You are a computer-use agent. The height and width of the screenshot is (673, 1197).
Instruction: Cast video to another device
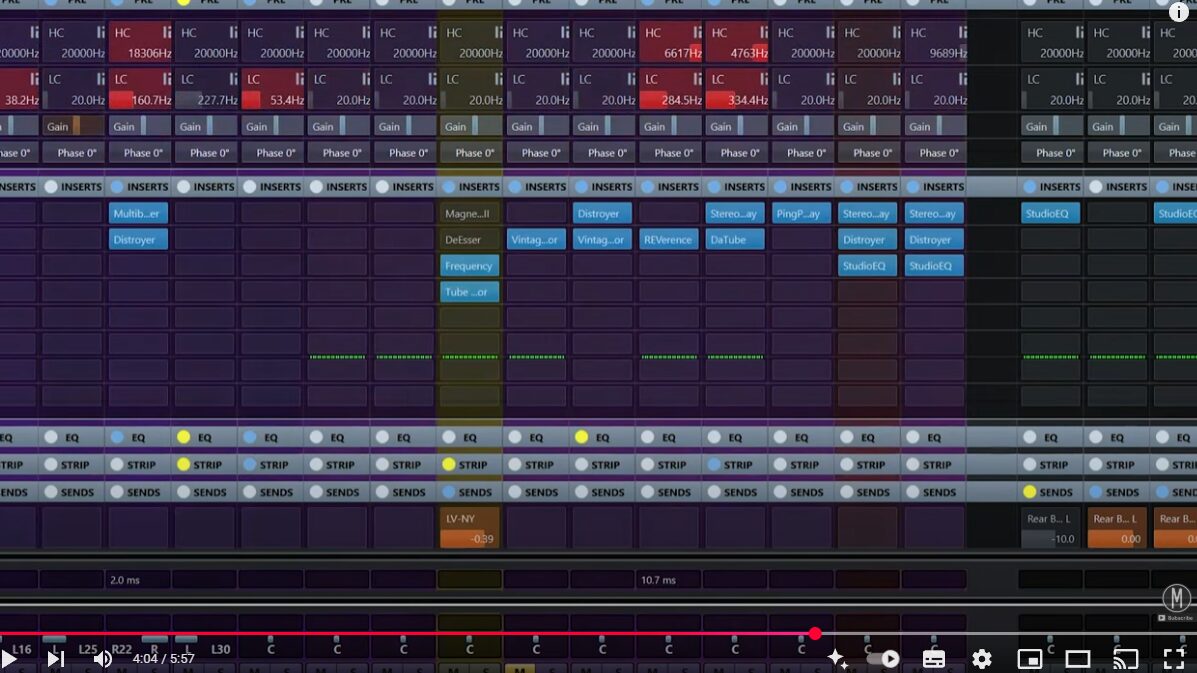point(1125,658)
